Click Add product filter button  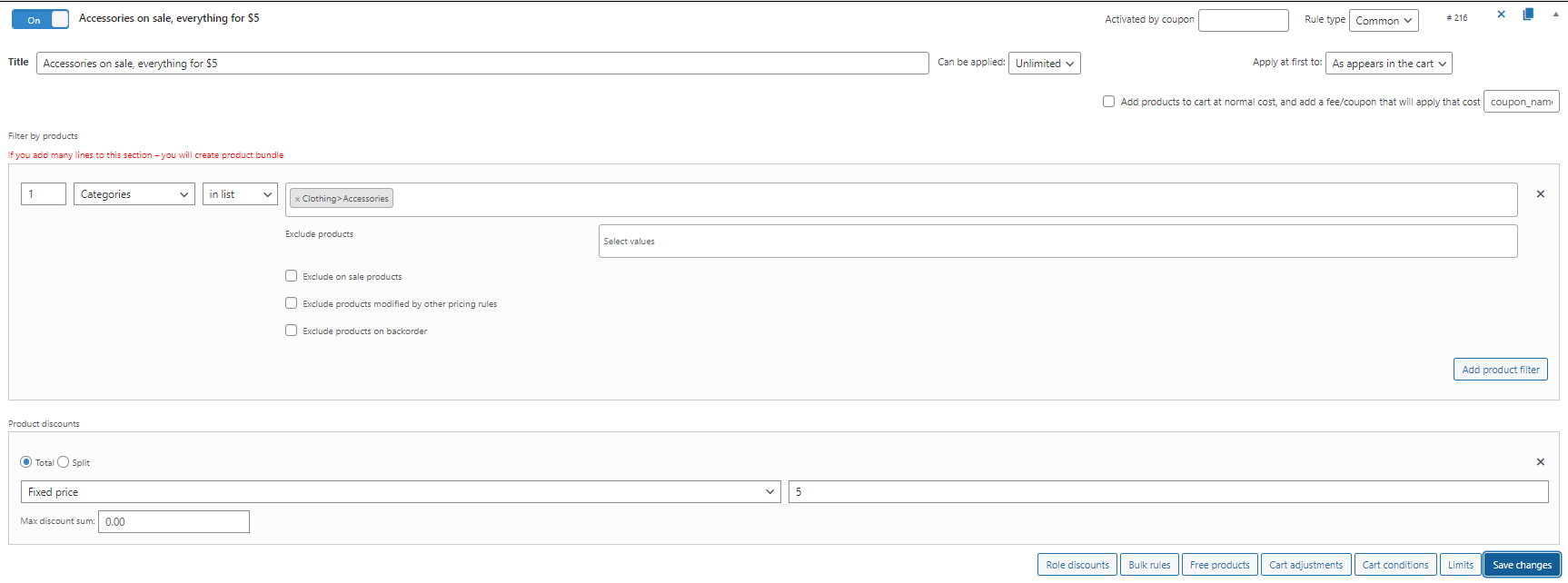click(x=1501, y=370)
